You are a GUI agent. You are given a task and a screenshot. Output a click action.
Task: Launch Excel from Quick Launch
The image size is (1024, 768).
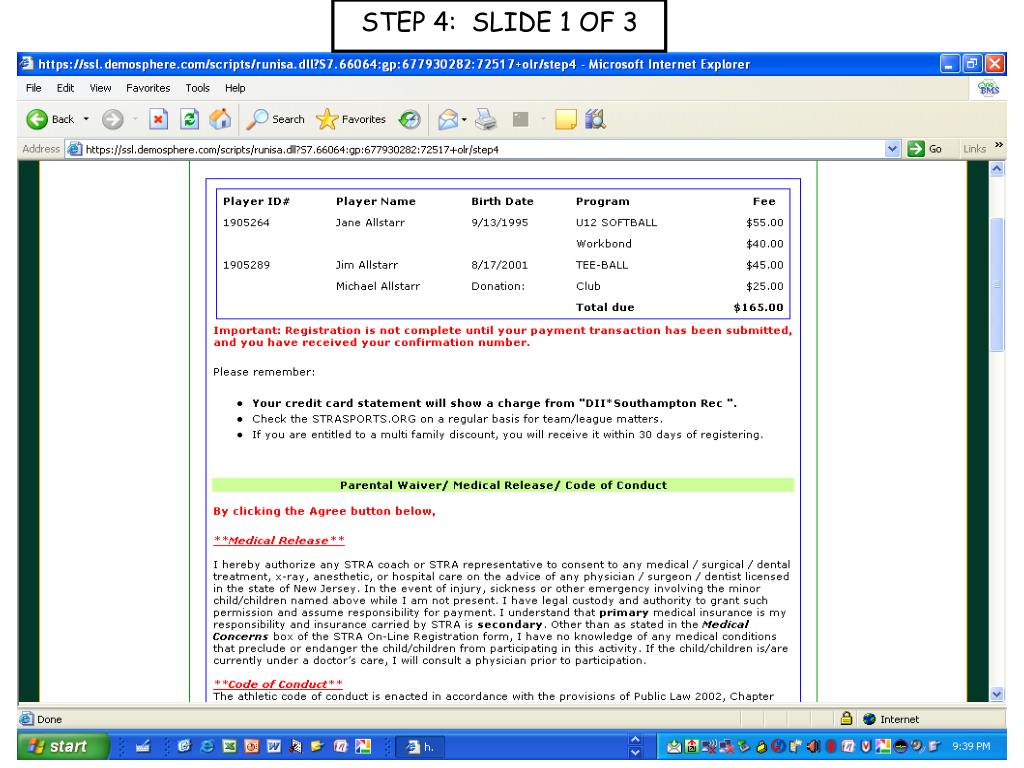(229, 746)
